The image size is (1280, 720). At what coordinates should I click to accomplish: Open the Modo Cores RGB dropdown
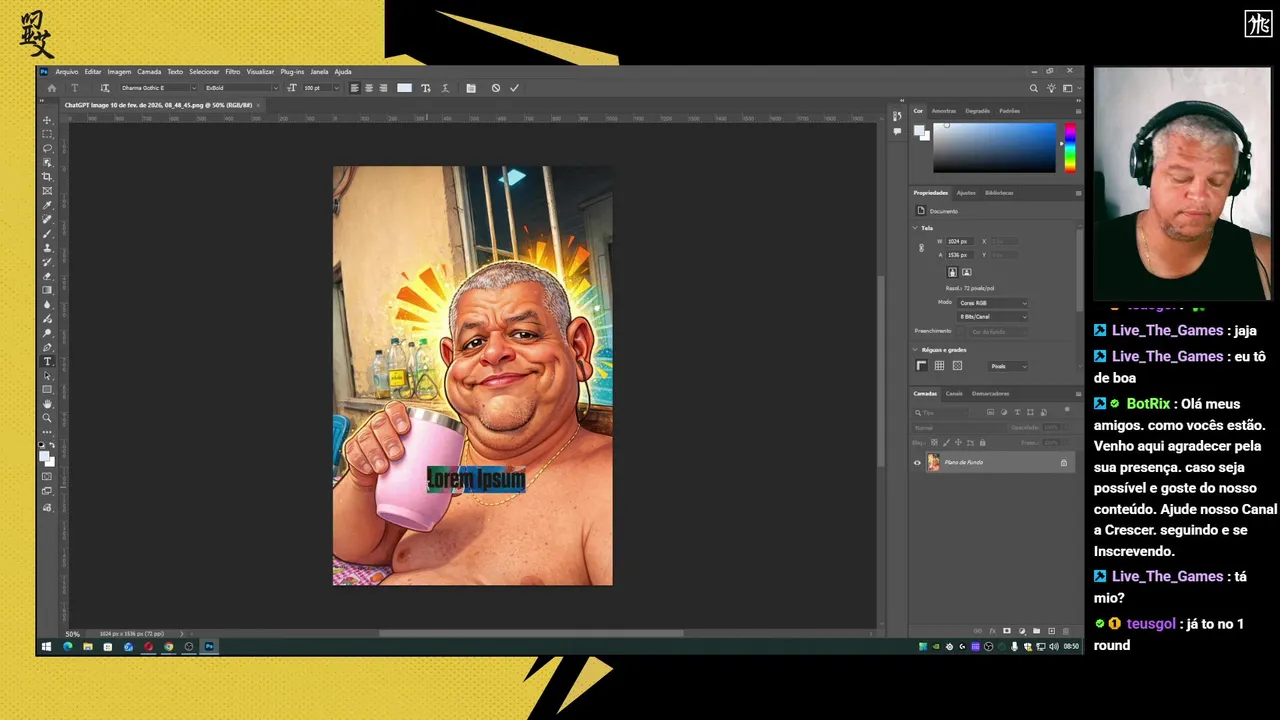tap(992, 303)
